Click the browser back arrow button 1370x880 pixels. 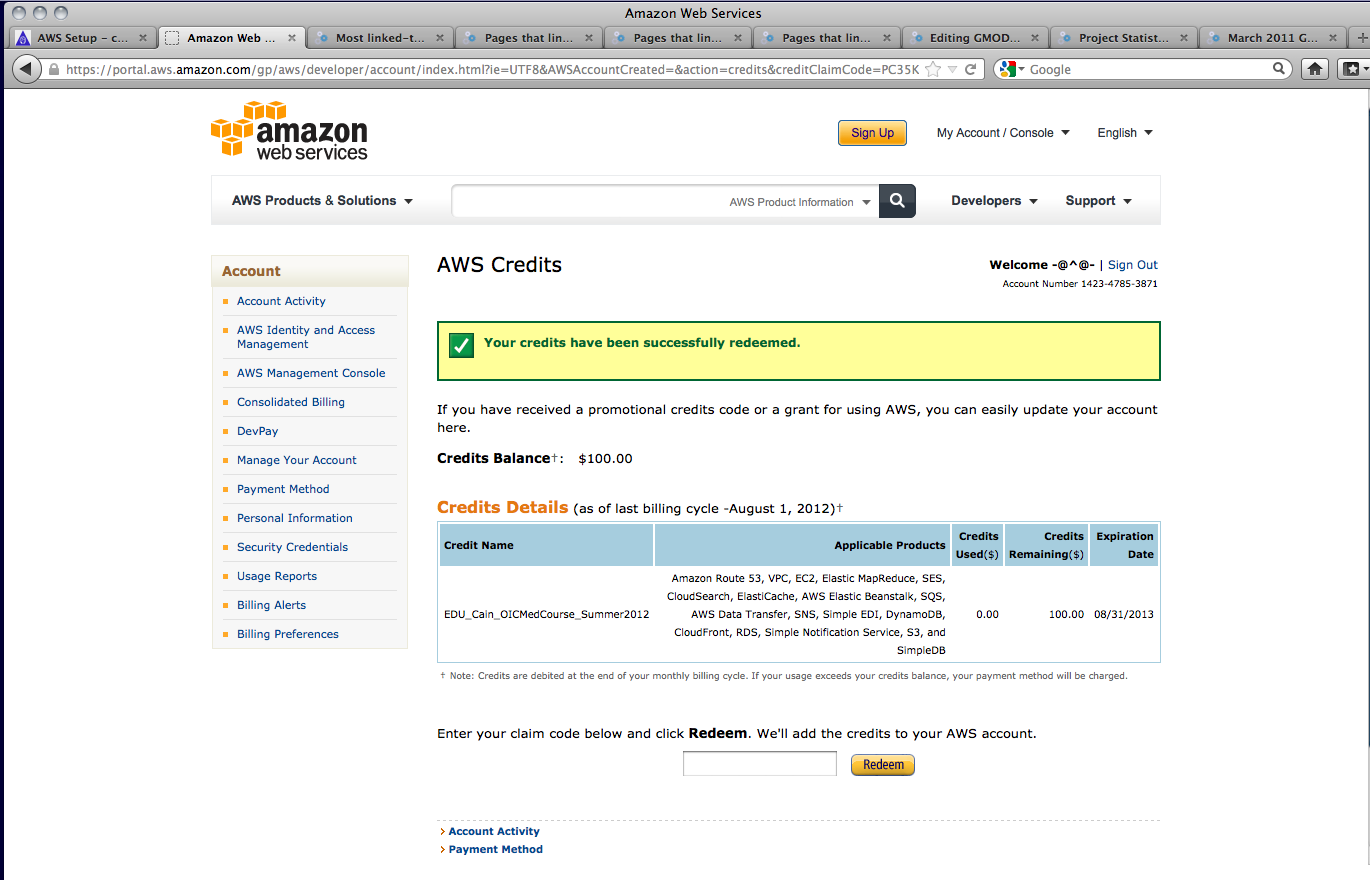[x=27, y=69]
